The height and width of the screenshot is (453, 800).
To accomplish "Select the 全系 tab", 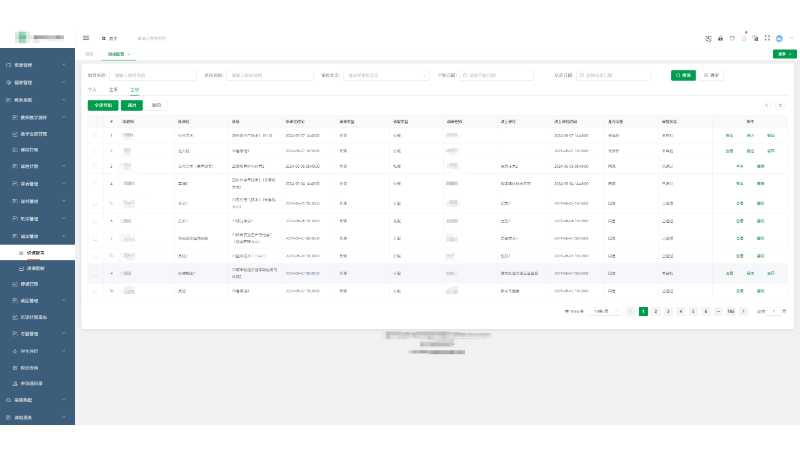I will click(113, 90).
